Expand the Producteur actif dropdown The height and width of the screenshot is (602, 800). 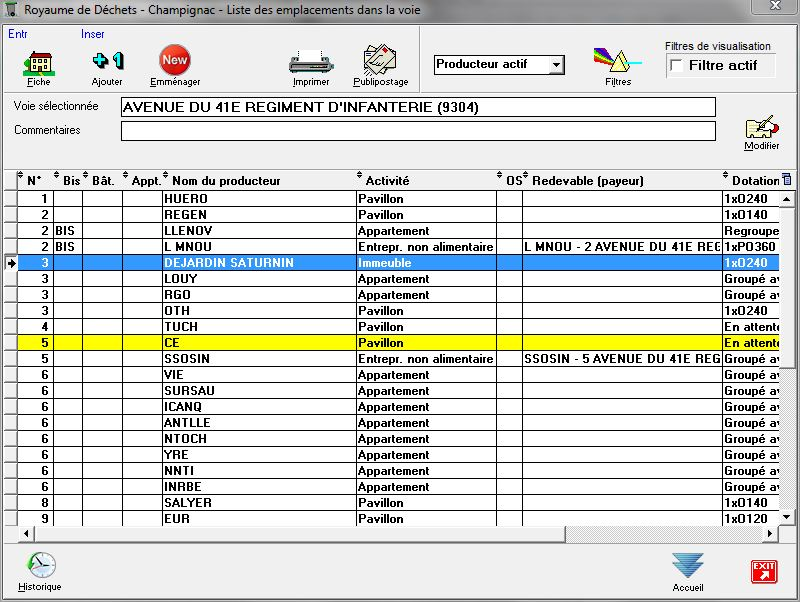pos(556,65)
